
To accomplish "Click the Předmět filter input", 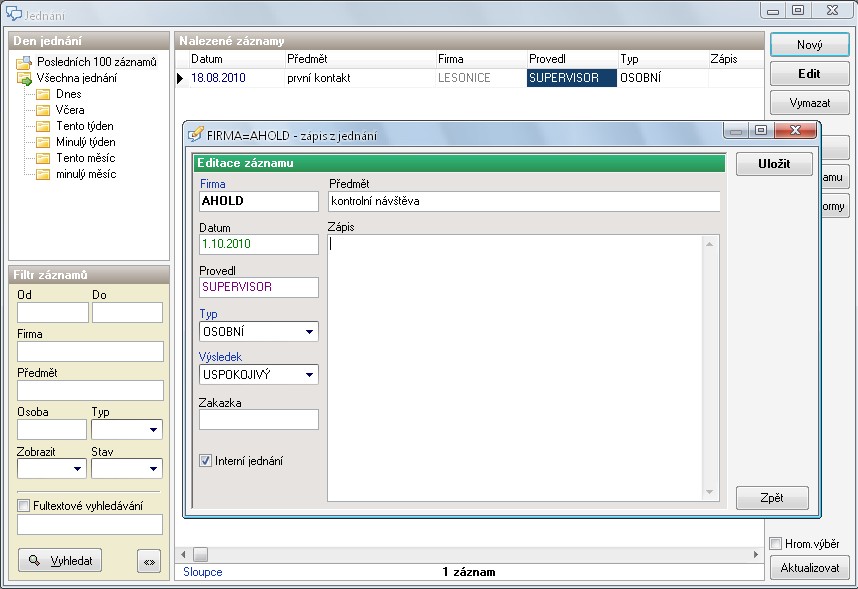I will (90, 391).
